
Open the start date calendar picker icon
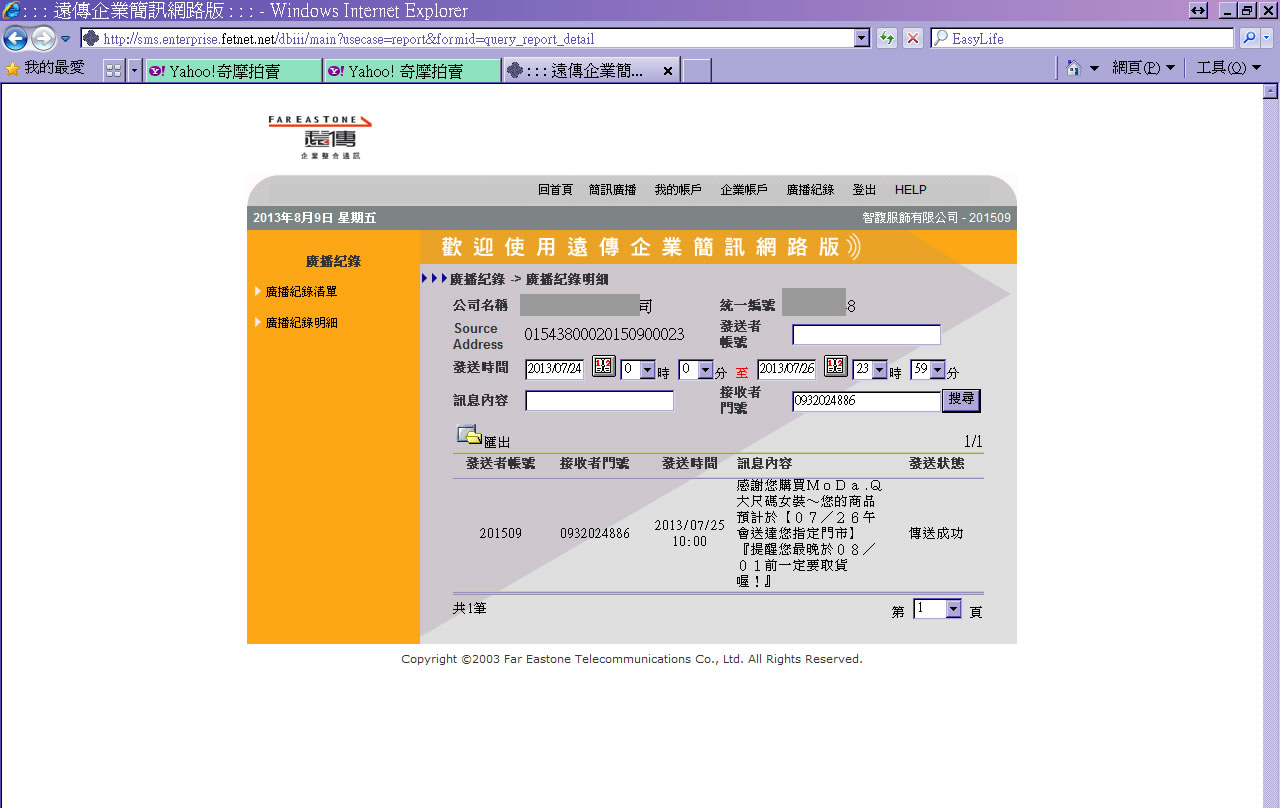604,367
